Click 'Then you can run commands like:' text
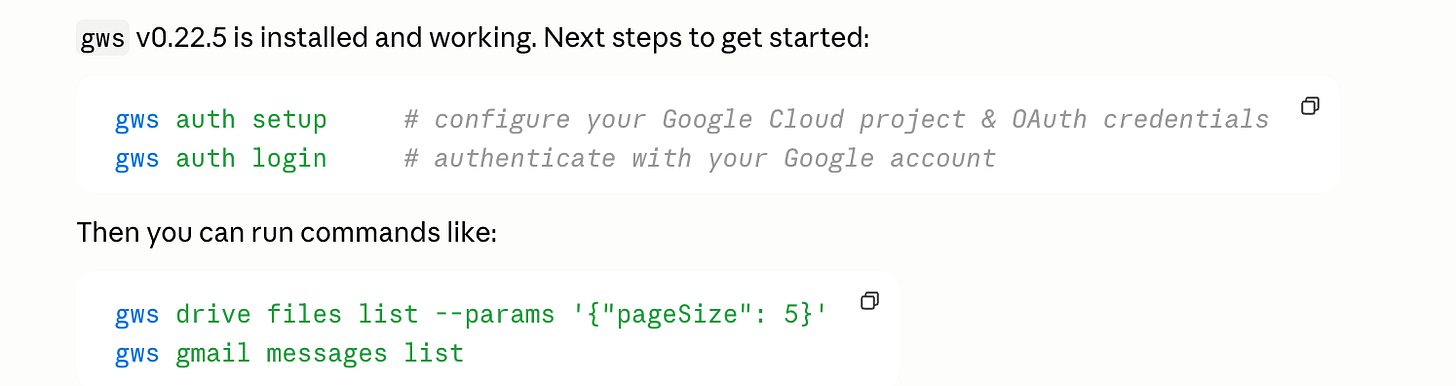This screenshot has height=386, width=1456. 287,234
